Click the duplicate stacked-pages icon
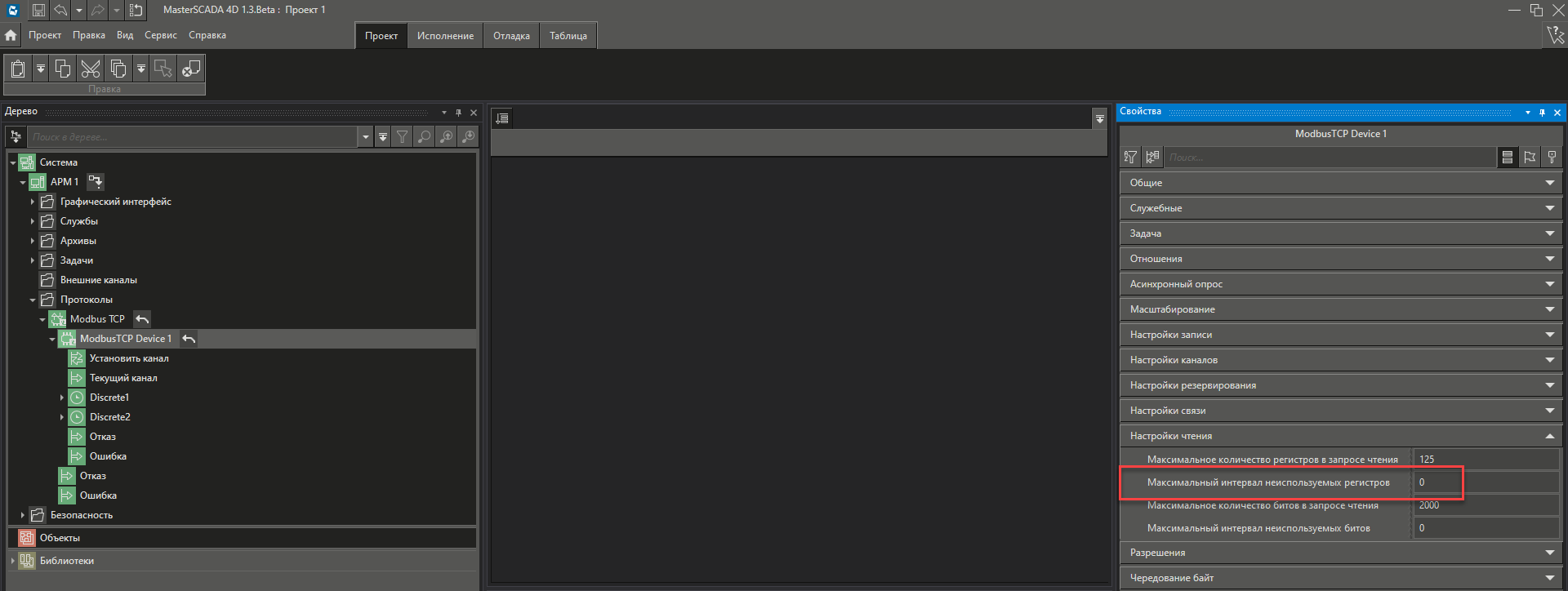The width and height of the screenshot is (1568, 591). (118, 69)
